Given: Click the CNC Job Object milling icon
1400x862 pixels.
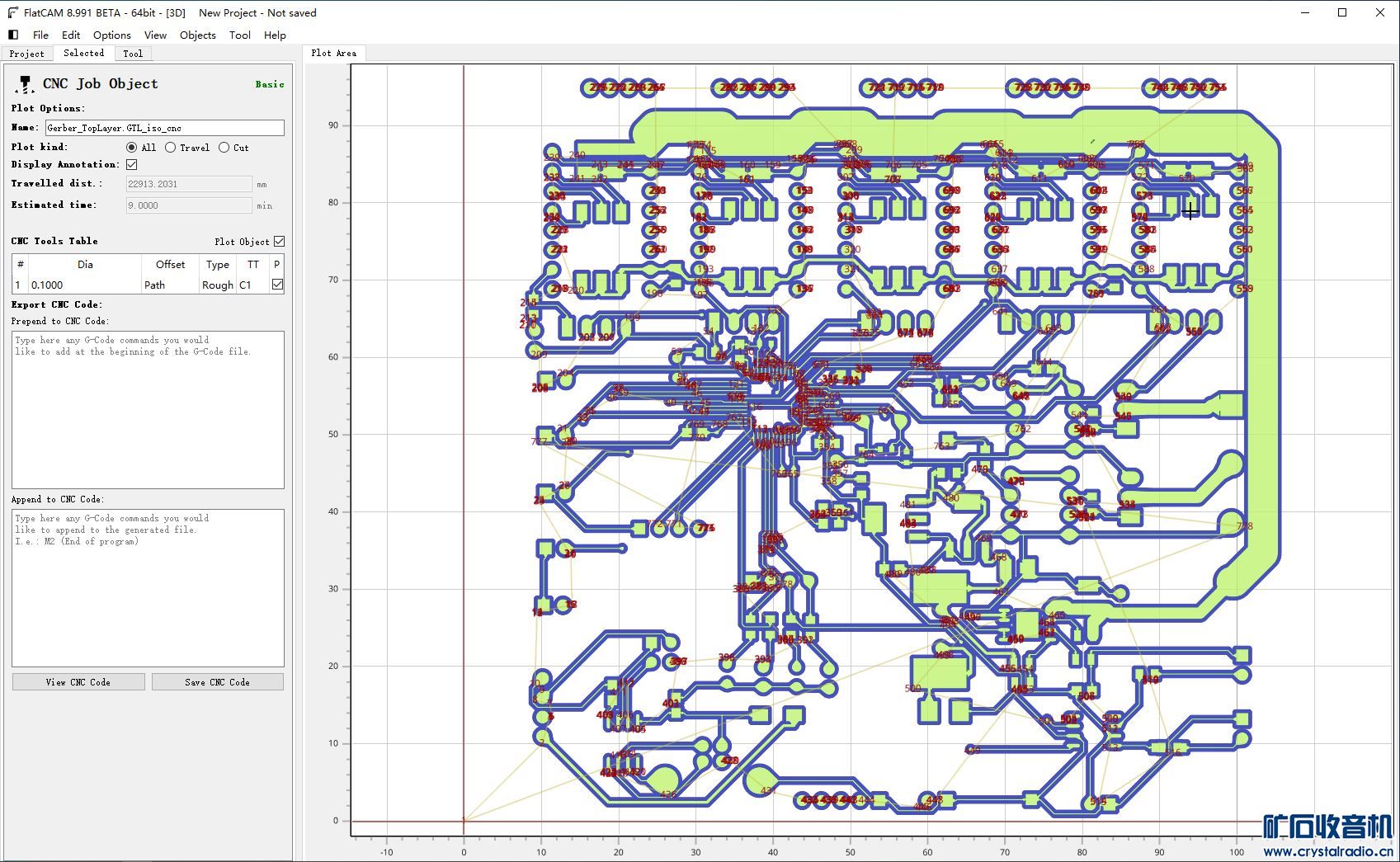Looking at the screenshot, I should point(25,84).
